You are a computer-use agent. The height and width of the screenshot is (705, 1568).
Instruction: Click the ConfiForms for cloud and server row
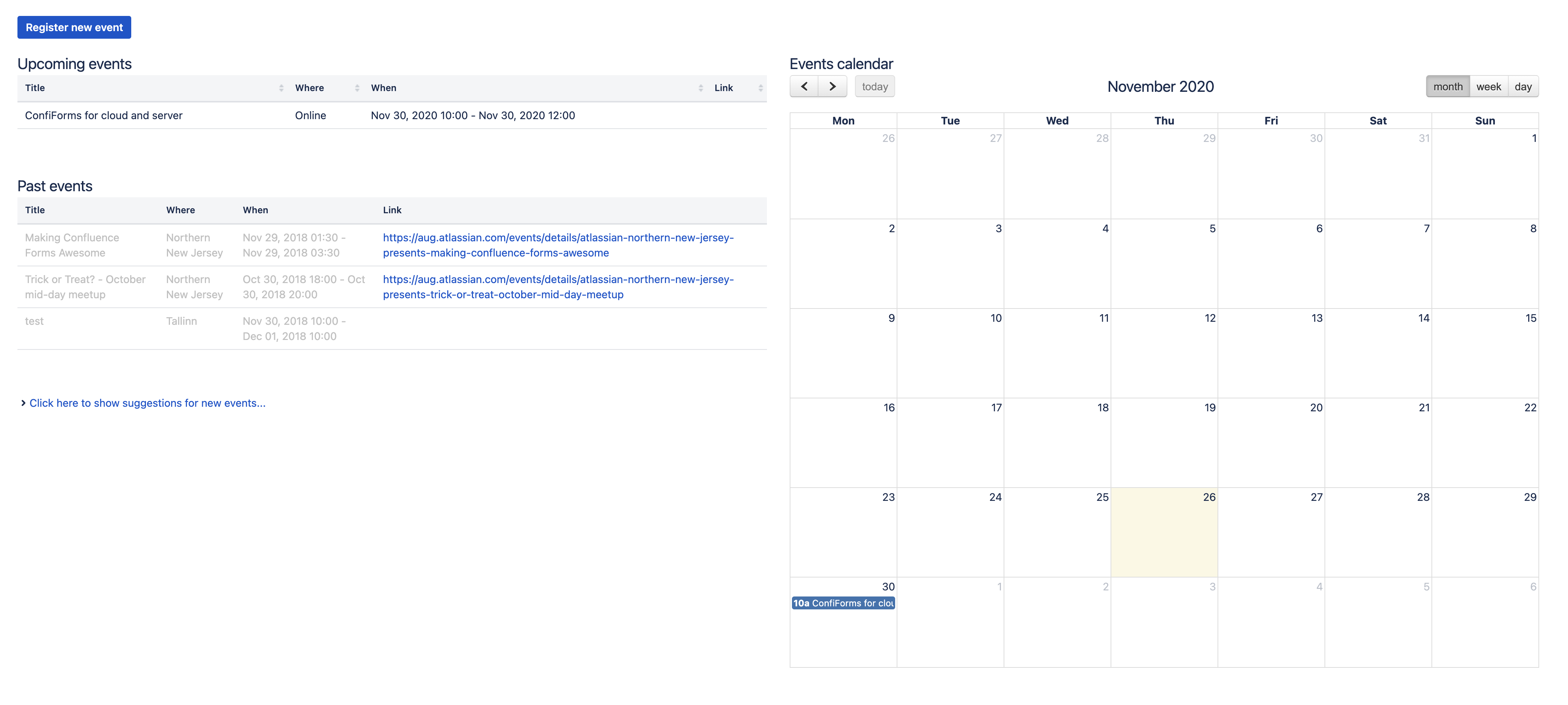(104, 116)
